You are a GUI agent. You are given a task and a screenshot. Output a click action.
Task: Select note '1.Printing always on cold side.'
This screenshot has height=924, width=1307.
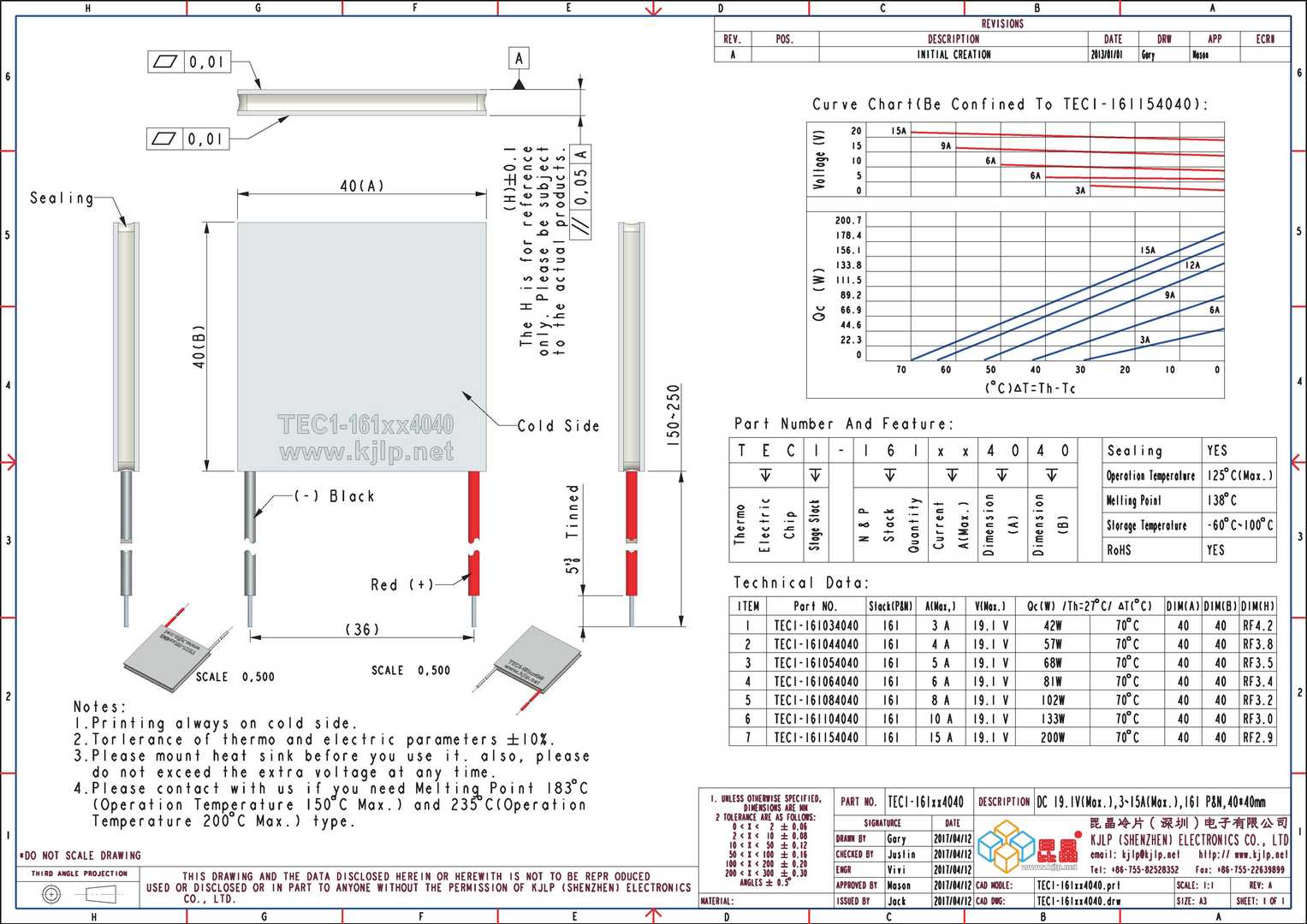click(x=215, y=723)
